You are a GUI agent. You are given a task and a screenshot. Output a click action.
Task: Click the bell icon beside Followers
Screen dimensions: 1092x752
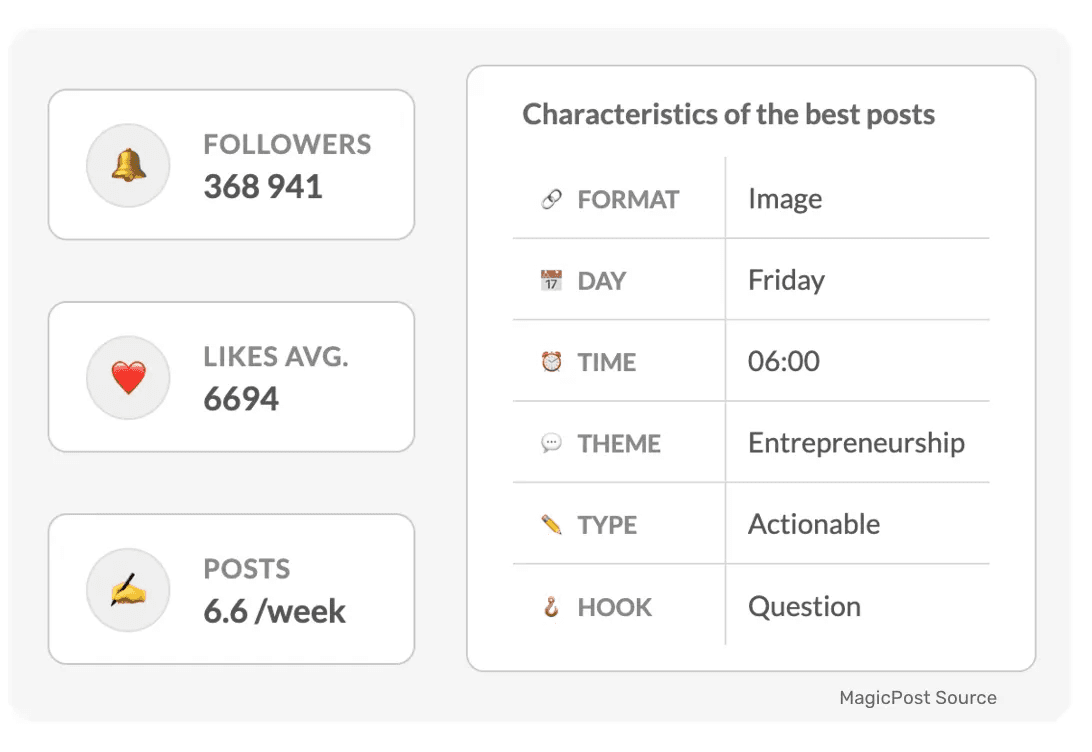pyautogui.click(x=128, y=166)
